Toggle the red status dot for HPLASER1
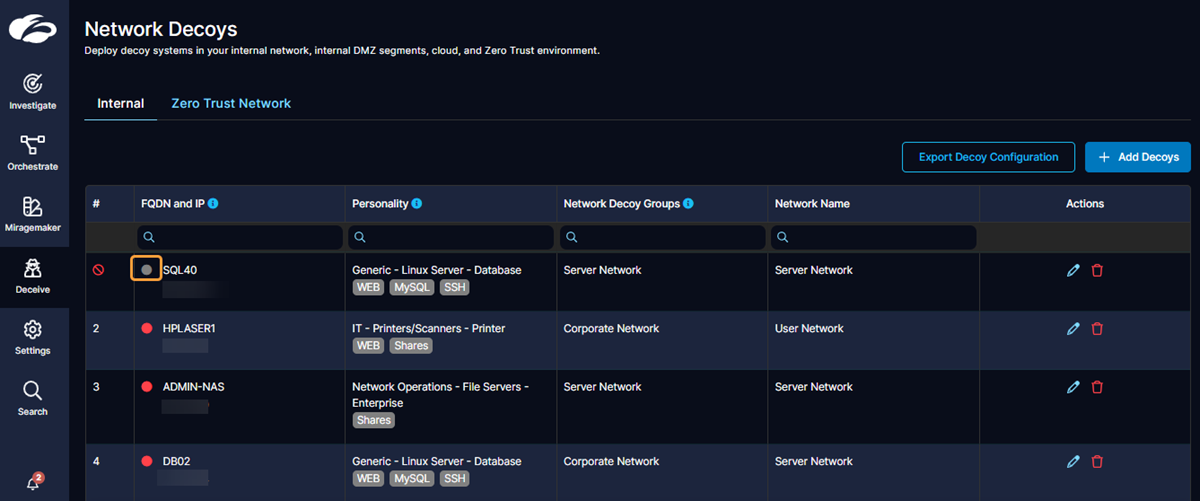This screenshot has height=501, width=1200. tap(147, 329)
